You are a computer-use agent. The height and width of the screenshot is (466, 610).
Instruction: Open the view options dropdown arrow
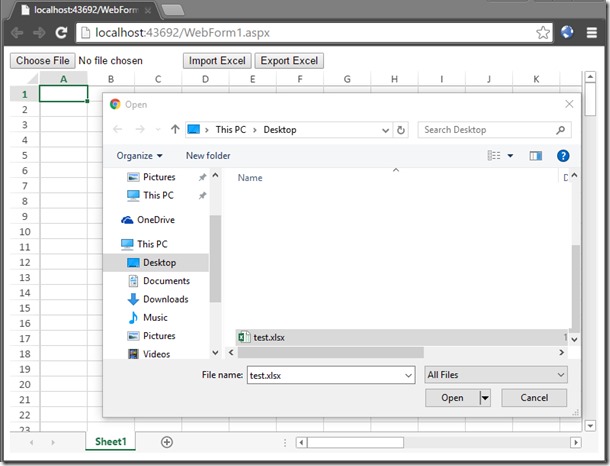pos(510,156)
